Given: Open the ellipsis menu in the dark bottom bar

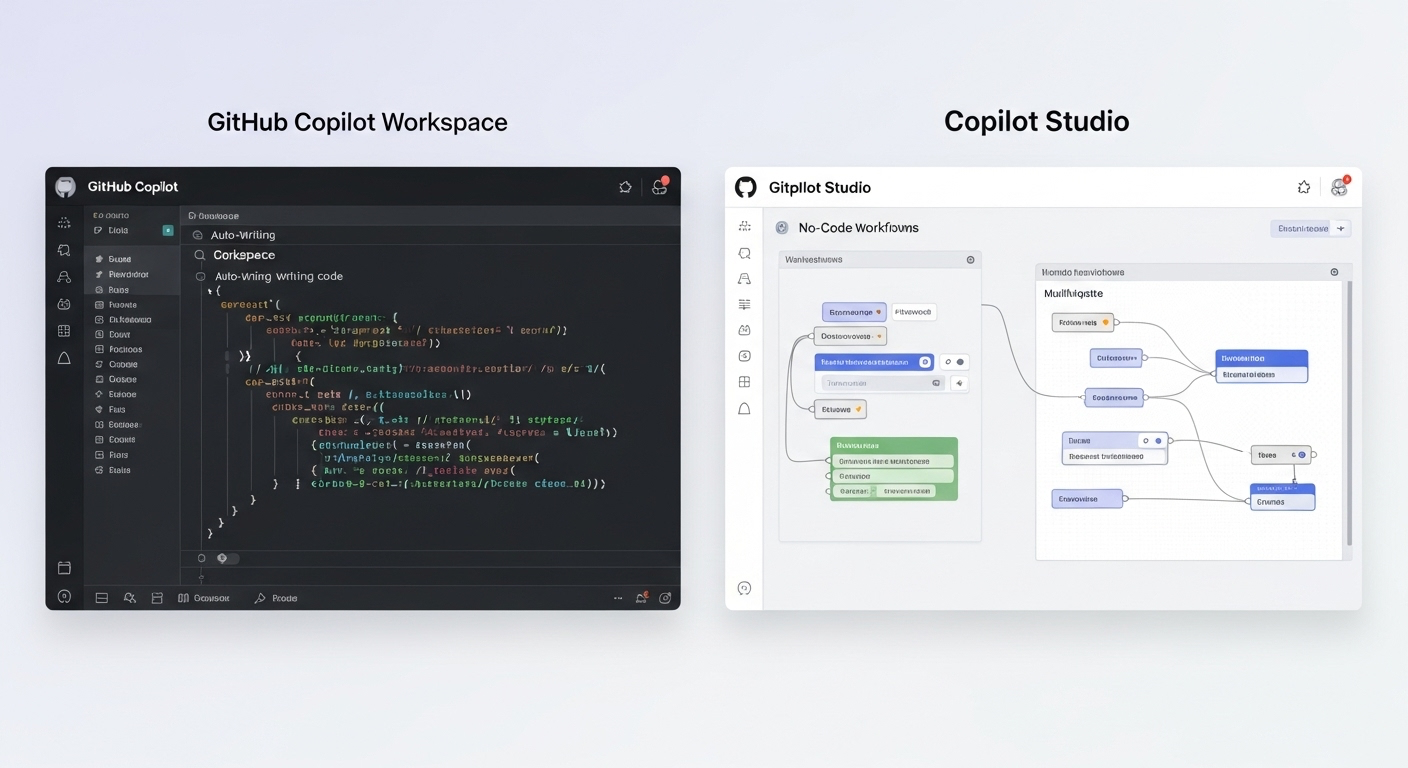Looking at the screenshot, I should point(618,598).
